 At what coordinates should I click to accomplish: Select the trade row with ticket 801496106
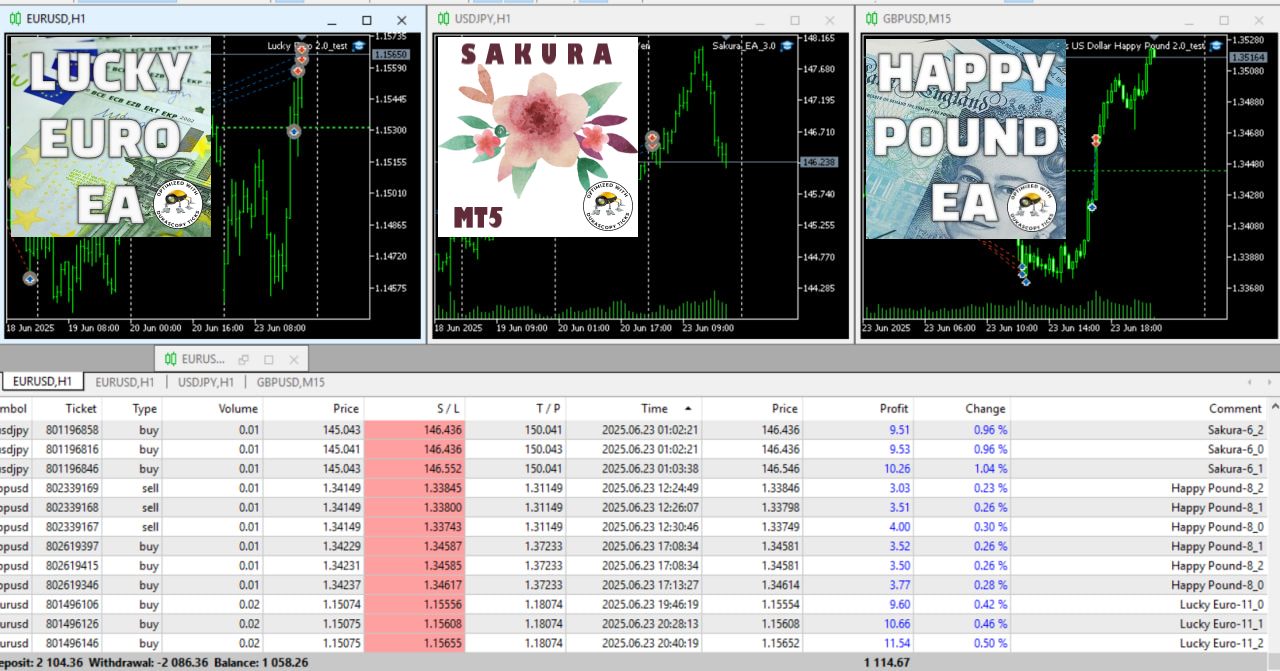634,604
